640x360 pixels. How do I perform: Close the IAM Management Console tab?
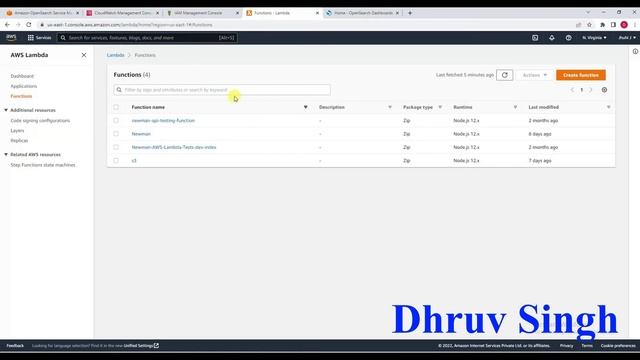pos(238,13)
